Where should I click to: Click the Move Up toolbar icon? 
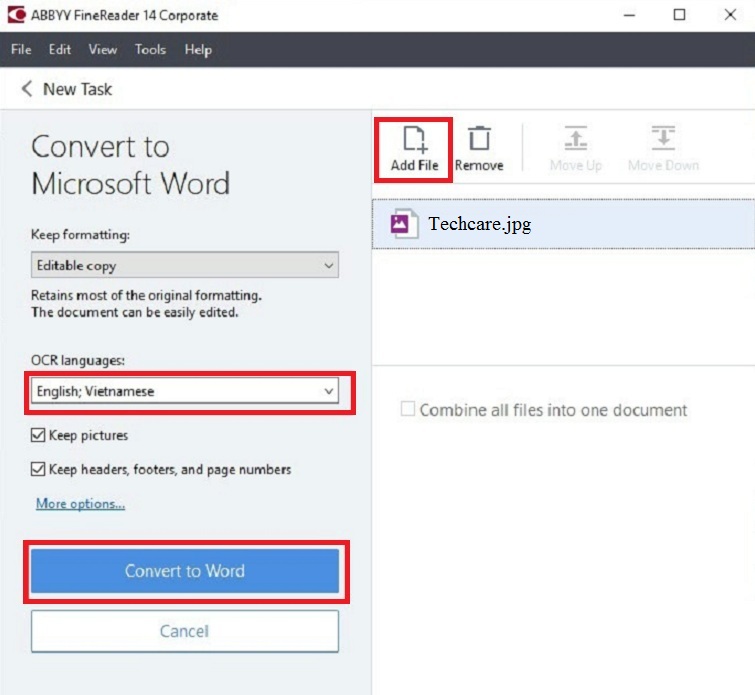pyautogui.click(x=575, y=140)
